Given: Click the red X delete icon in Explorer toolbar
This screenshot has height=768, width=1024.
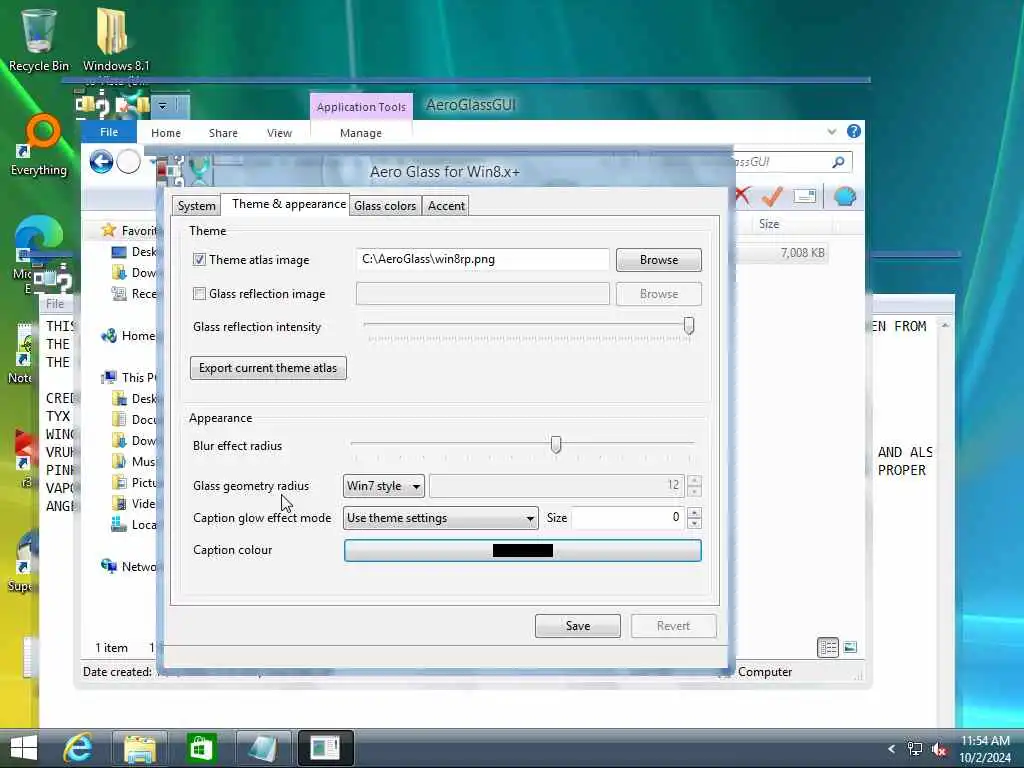Looking at the screenshot, I should click(x=743, y=195).
